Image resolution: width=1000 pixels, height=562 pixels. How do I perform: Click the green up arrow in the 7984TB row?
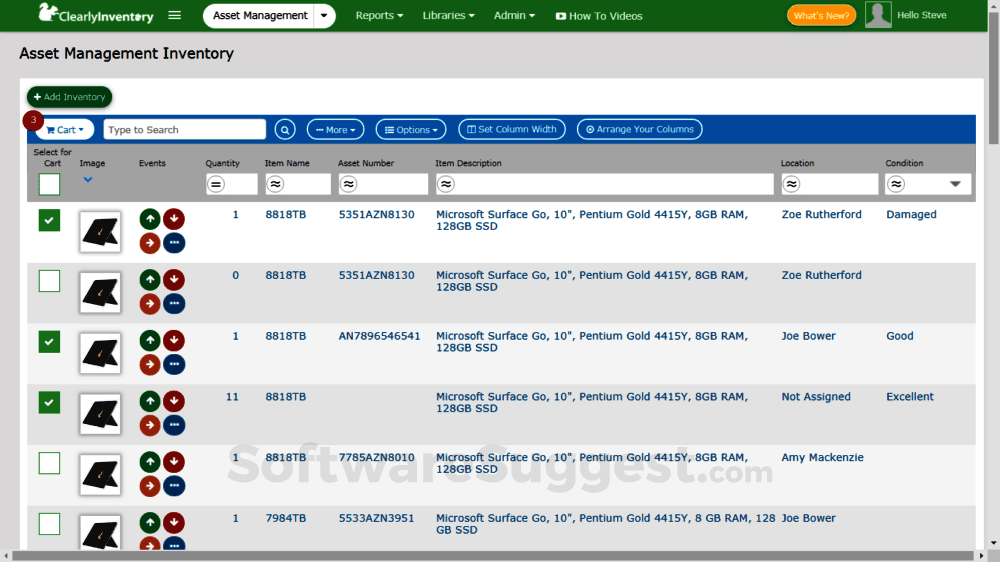(x=150, y=522)
